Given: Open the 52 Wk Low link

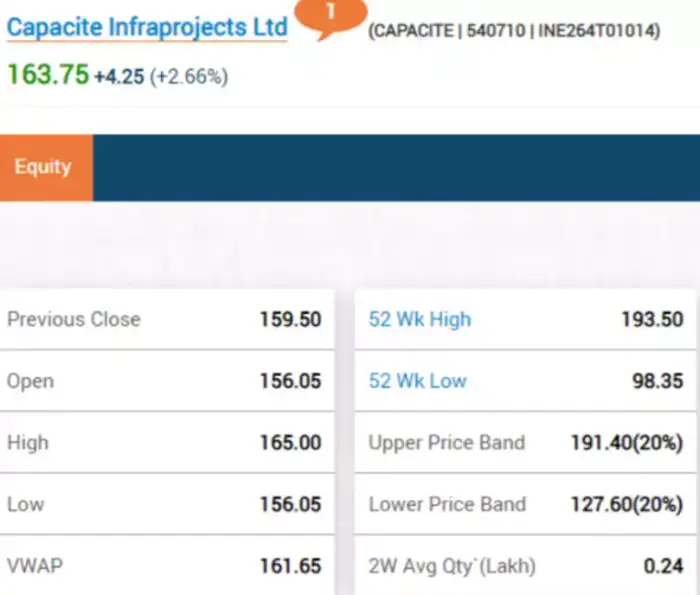Looking at the screenshot, I should point(418,381).
